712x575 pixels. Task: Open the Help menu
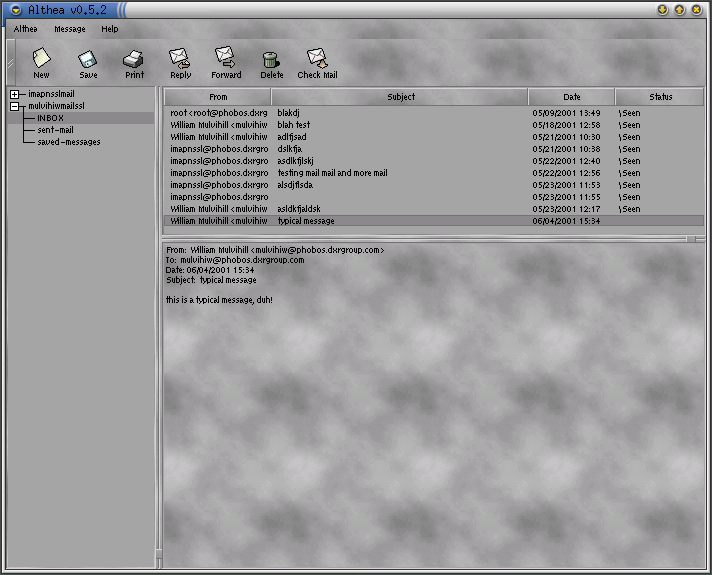[110, 30]
